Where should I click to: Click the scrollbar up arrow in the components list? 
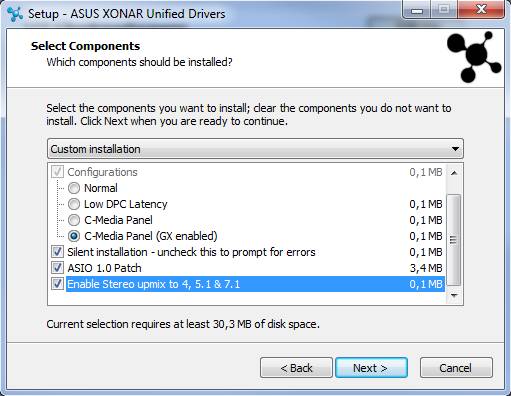(454, 173)
